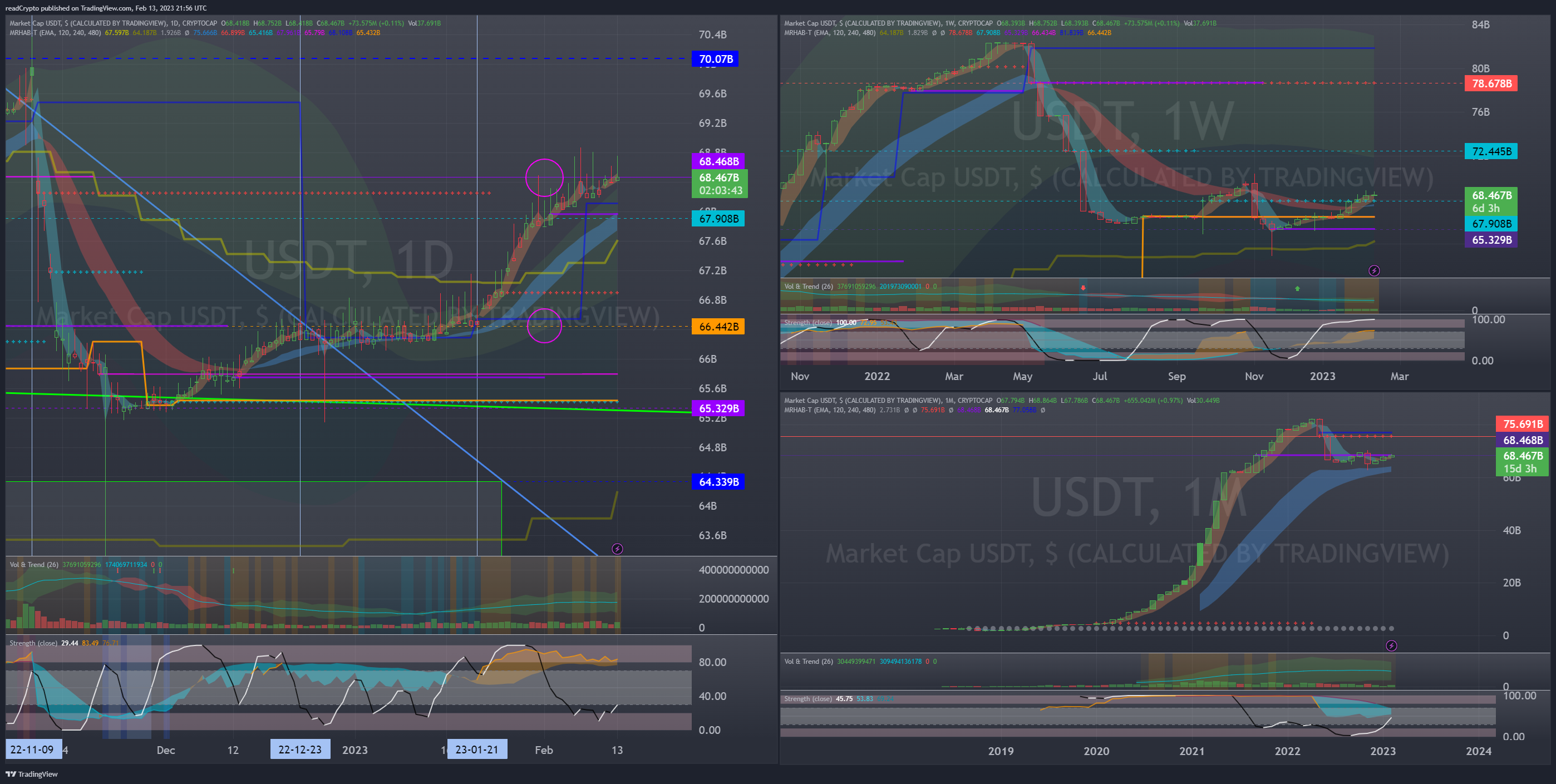Click the lightning icon on the 1W chart
The height and width of the screenshot is (784, 1556).
[1373, 270]
